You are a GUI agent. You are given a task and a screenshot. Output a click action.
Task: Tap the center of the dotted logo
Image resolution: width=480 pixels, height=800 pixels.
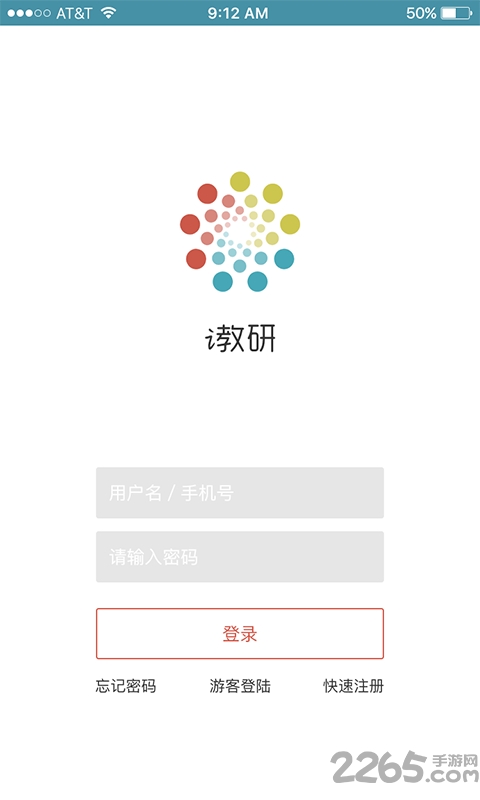click(x=240, y=232)
